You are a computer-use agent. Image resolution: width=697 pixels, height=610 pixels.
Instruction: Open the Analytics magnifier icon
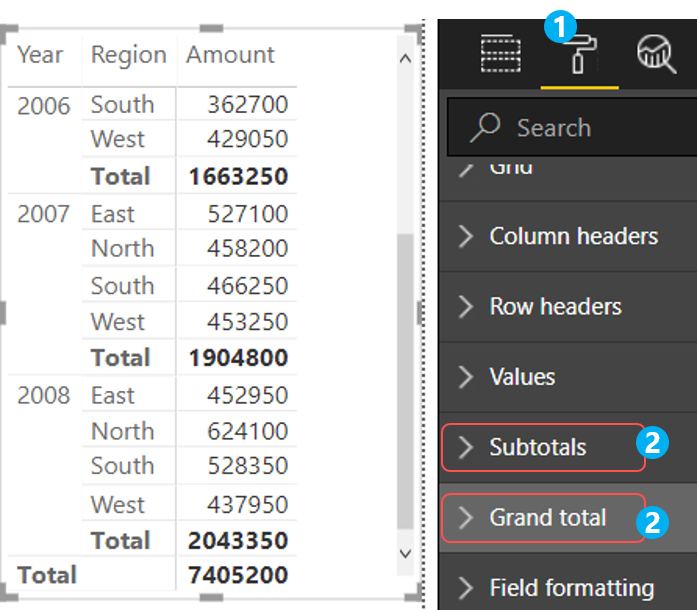(656, 54)
